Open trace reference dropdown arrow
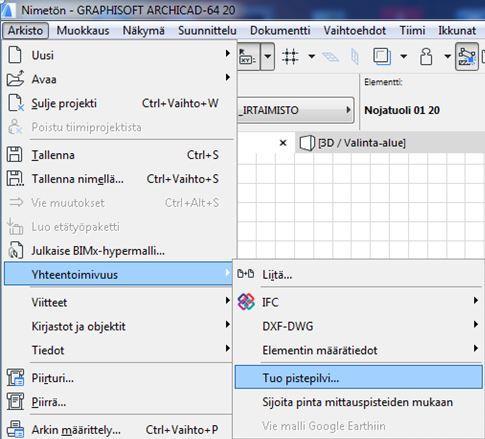This screenshot has width=485, height=439. click(x=404, y=56)
